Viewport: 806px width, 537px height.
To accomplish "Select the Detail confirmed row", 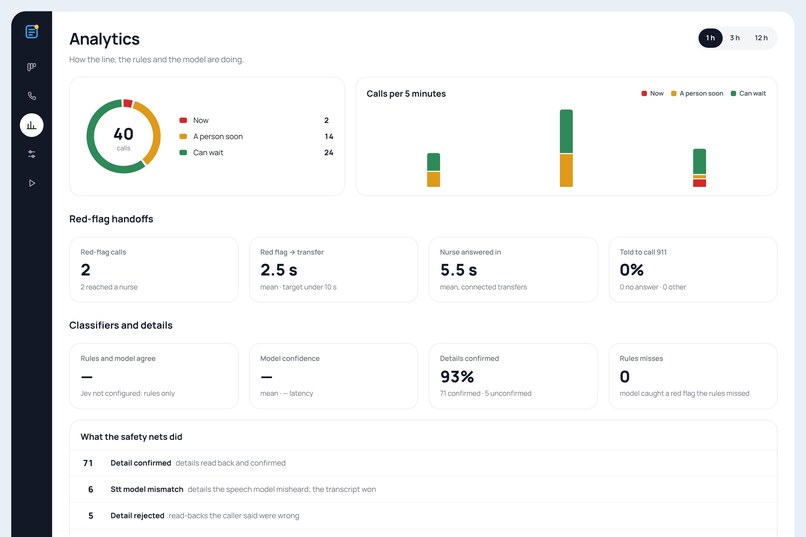I will point(423,463).
